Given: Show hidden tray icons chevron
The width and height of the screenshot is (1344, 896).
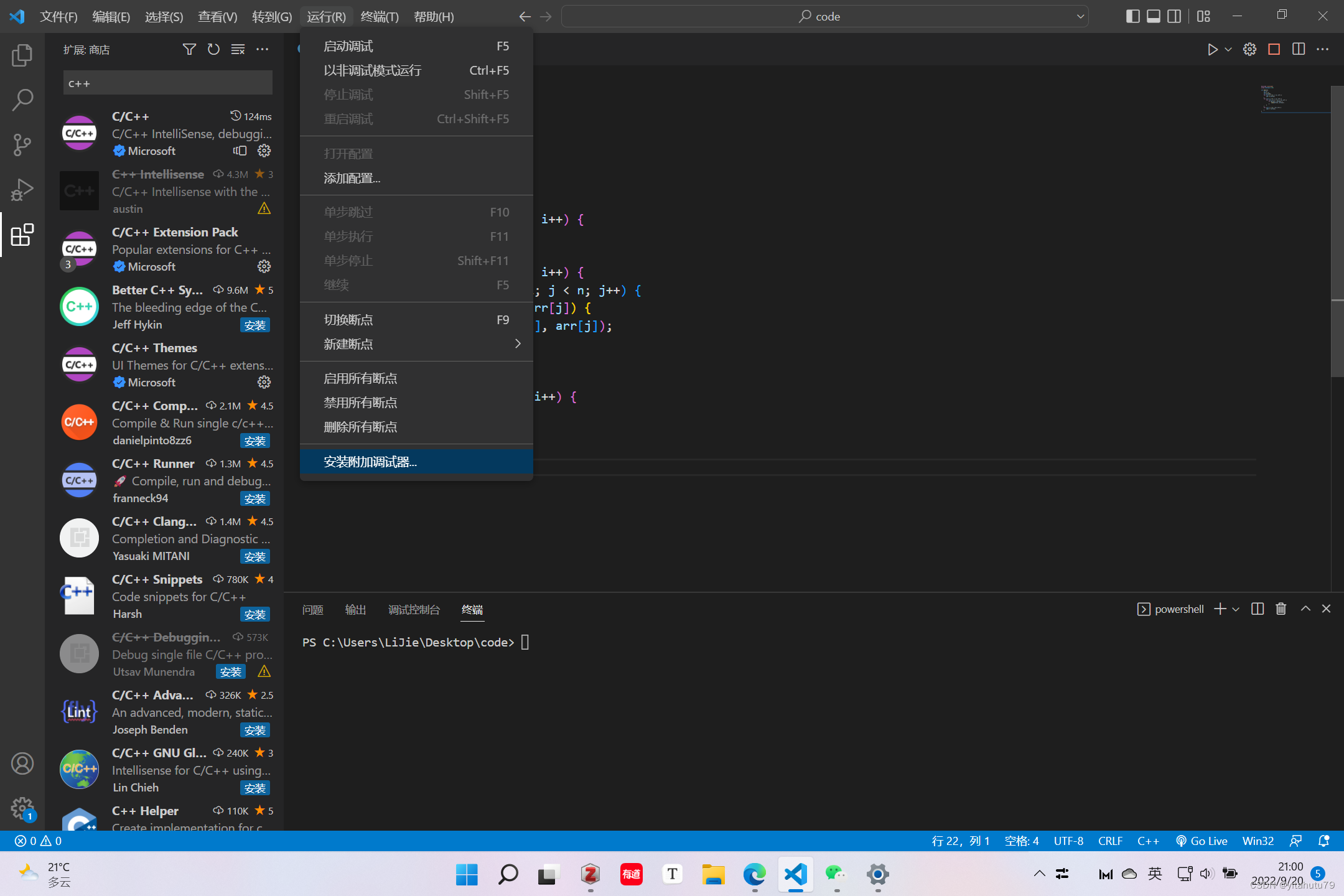Looking at the screenshot, I should pos(1040,874).
